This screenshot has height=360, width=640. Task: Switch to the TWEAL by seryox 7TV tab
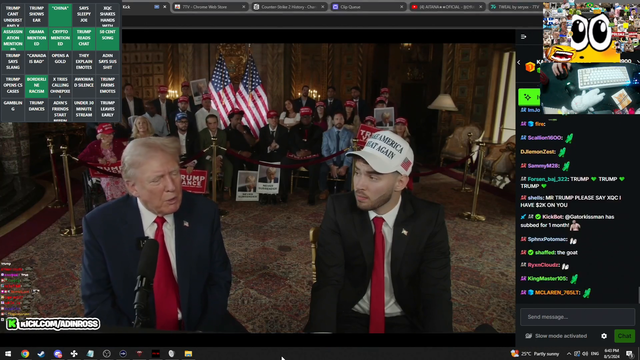515,7
